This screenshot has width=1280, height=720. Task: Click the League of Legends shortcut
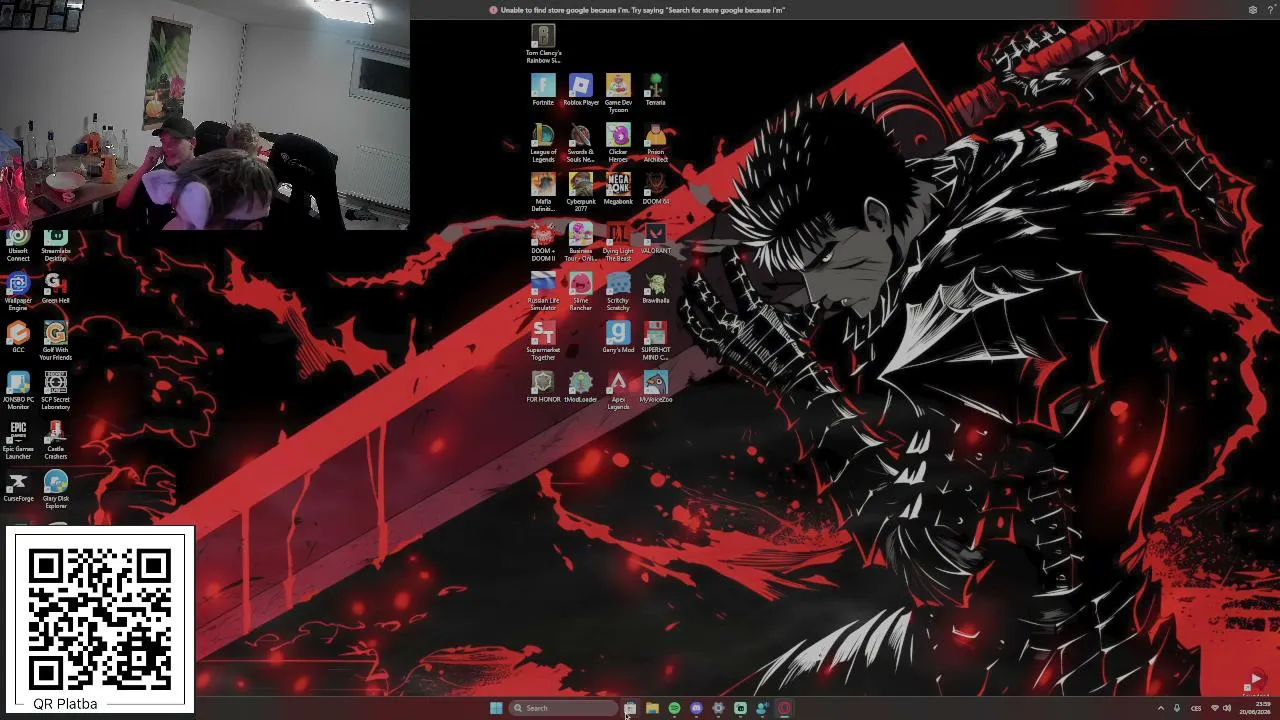point(543,143)
